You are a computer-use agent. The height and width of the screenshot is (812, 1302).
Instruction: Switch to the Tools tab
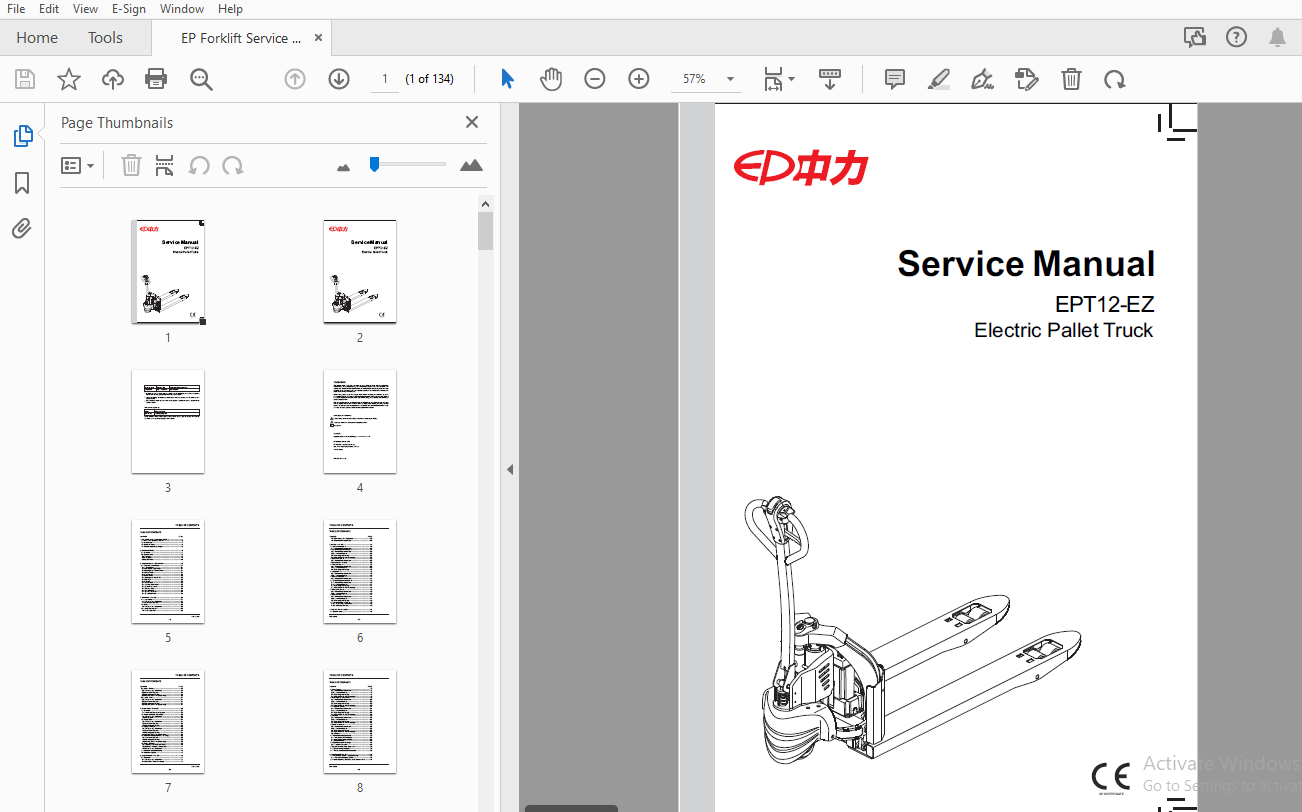[105, 38]
